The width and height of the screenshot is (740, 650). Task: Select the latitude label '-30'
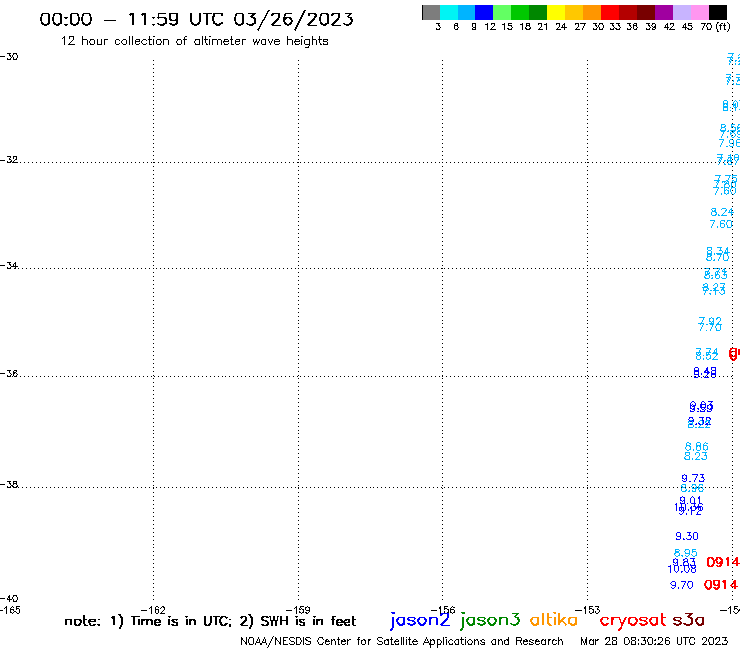click(9, 57)
